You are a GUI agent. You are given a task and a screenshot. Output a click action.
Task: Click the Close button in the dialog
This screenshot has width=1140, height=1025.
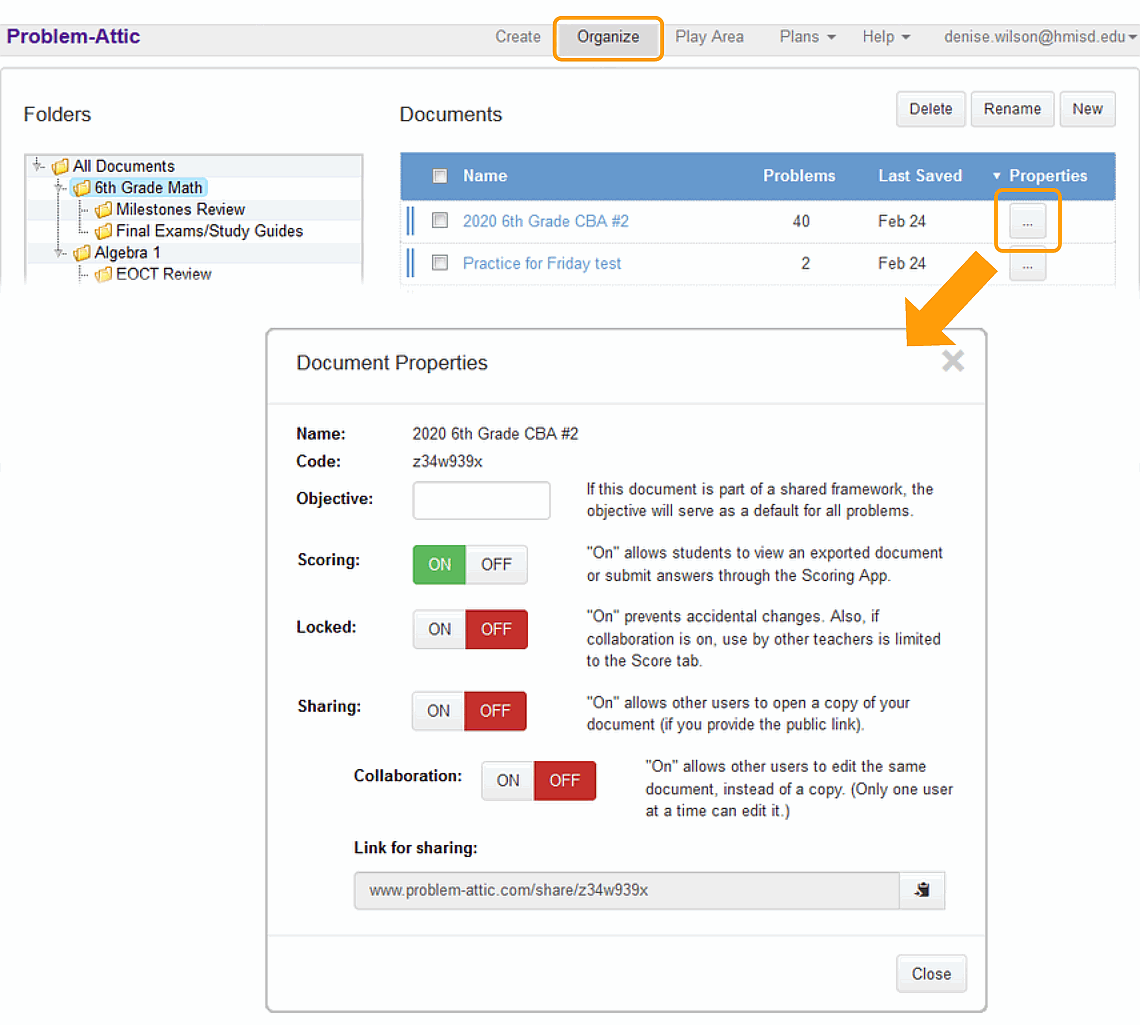pyautogui.click(x=931, y=974)
